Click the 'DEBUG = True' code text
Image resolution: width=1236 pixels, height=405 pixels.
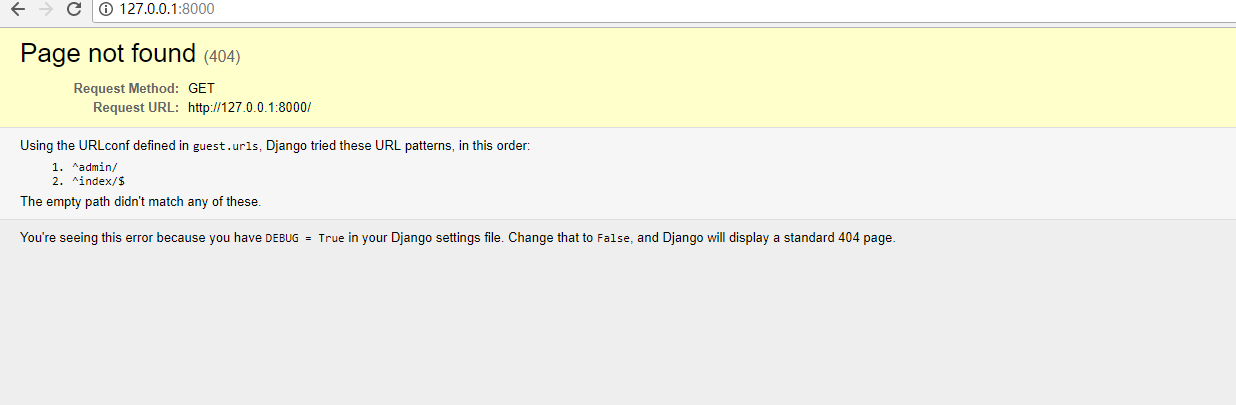click(305, 239)
